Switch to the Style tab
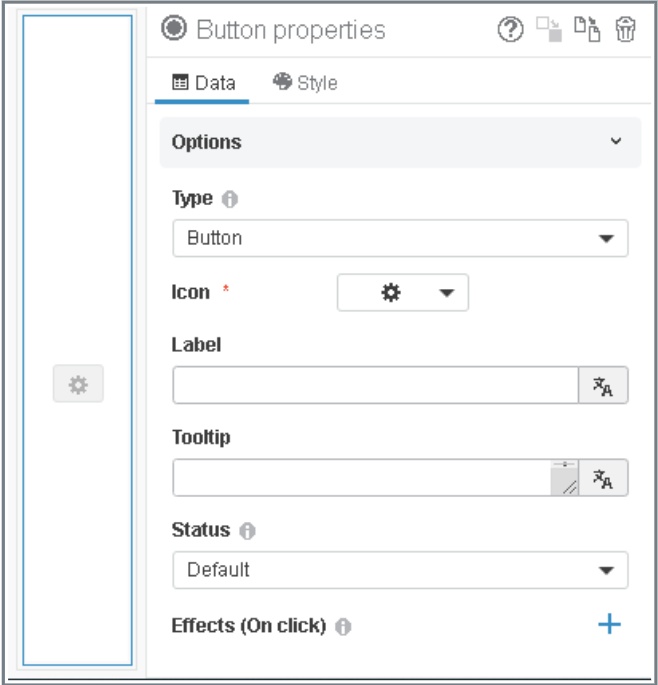The image size is (658, 685). click(x=305, y=83)
